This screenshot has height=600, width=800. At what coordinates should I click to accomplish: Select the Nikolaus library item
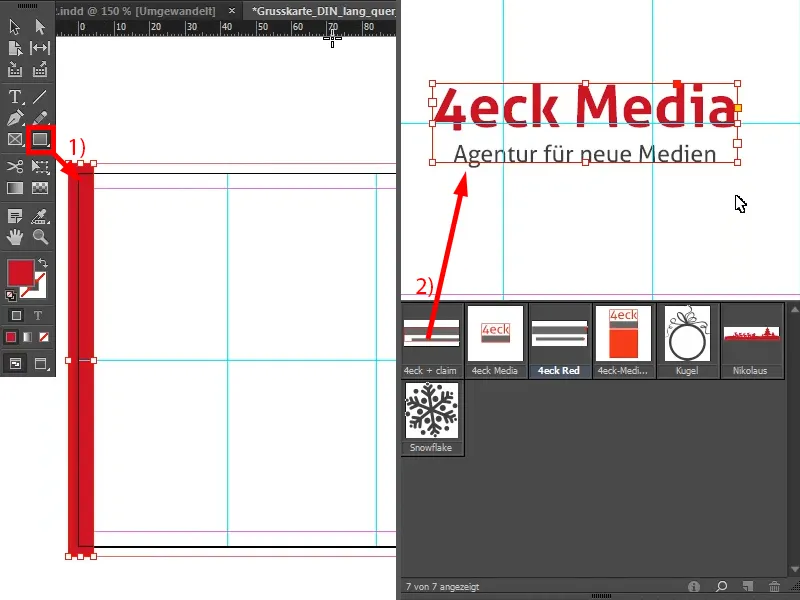[x=751, y=341]
